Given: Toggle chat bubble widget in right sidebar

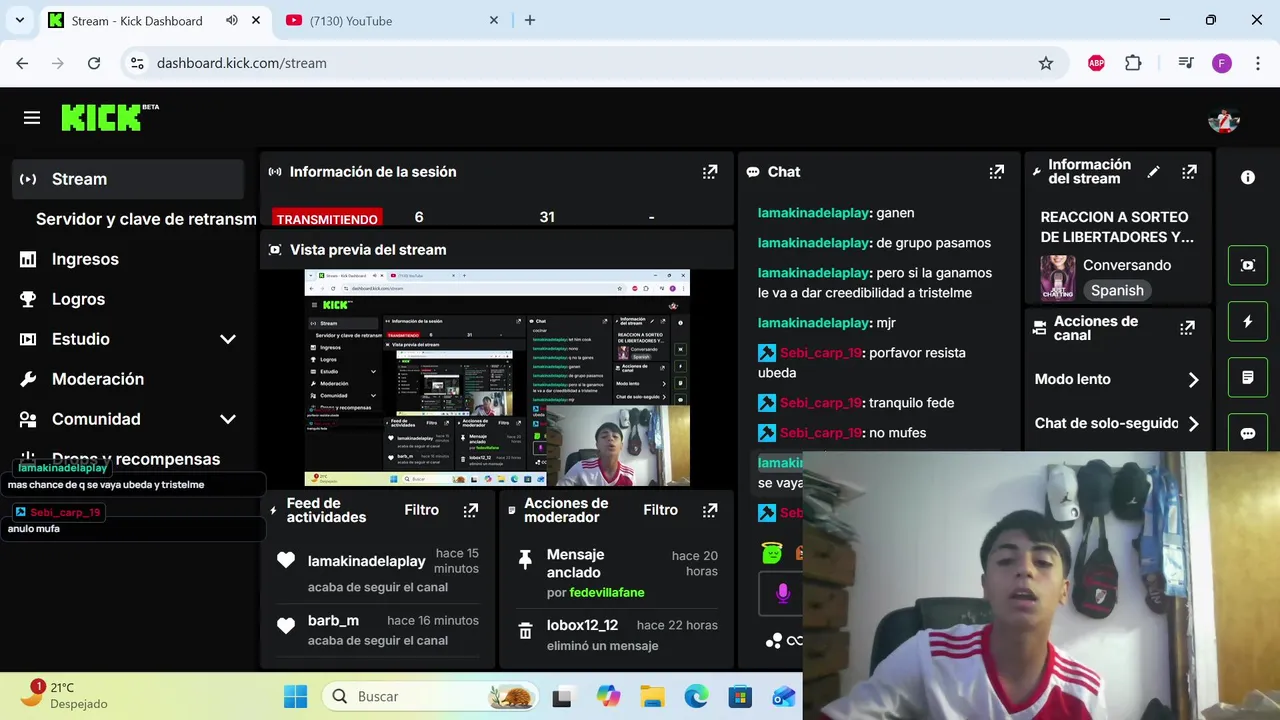Looking at the screenshot, I should tap(1248, 434).
